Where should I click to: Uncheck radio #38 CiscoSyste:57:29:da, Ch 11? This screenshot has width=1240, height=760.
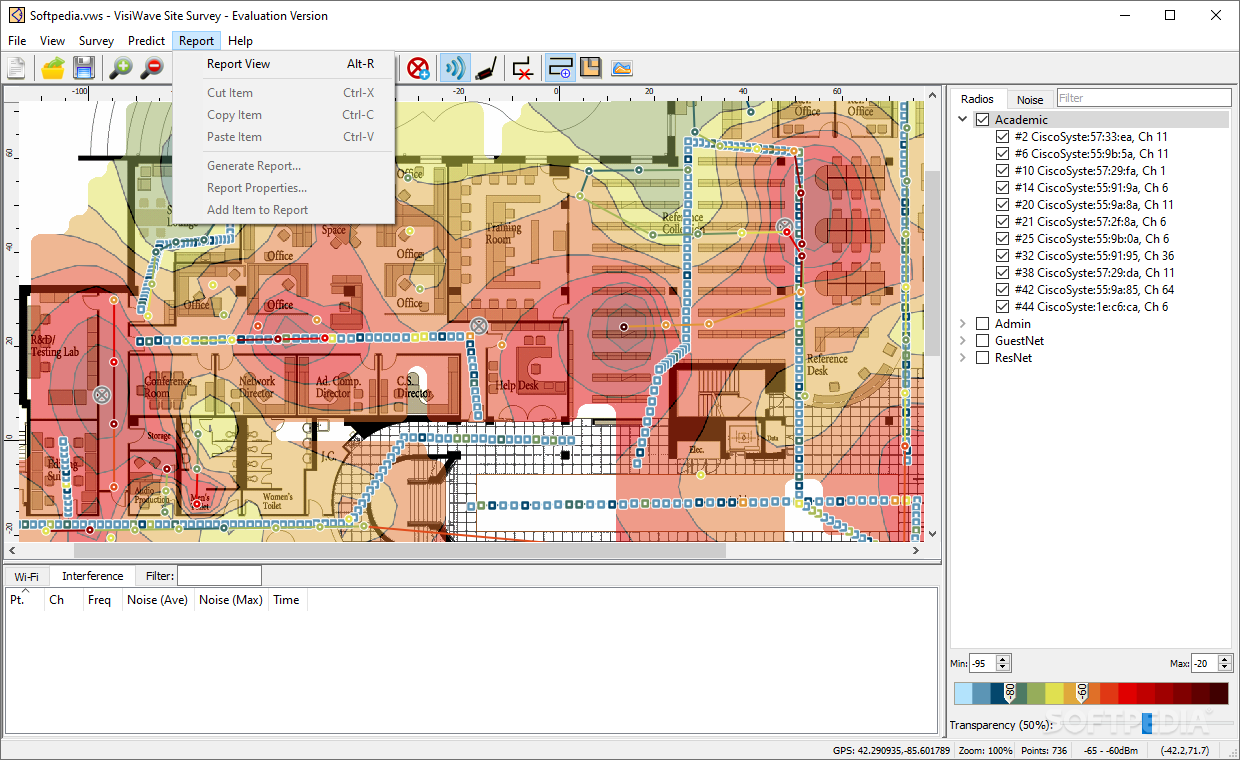tap(1002, 273)
